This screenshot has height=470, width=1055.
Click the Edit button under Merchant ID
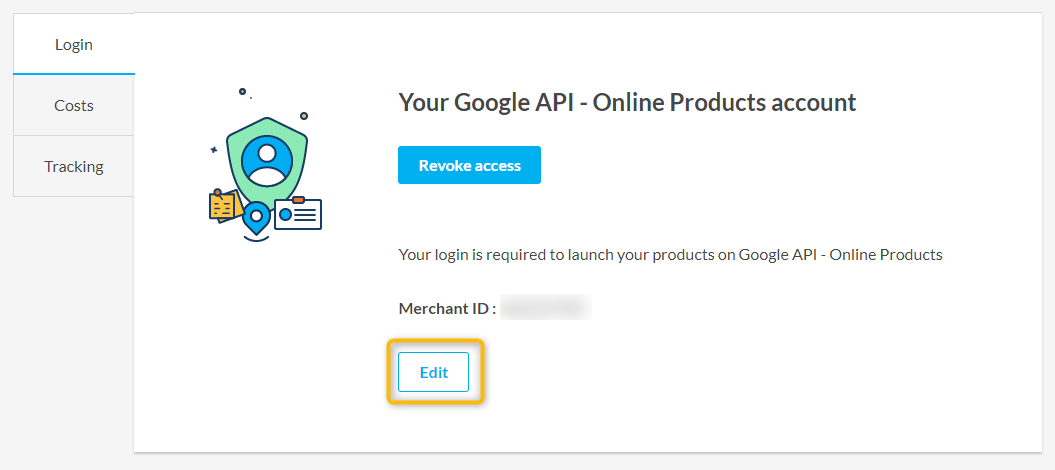[434, 372]
